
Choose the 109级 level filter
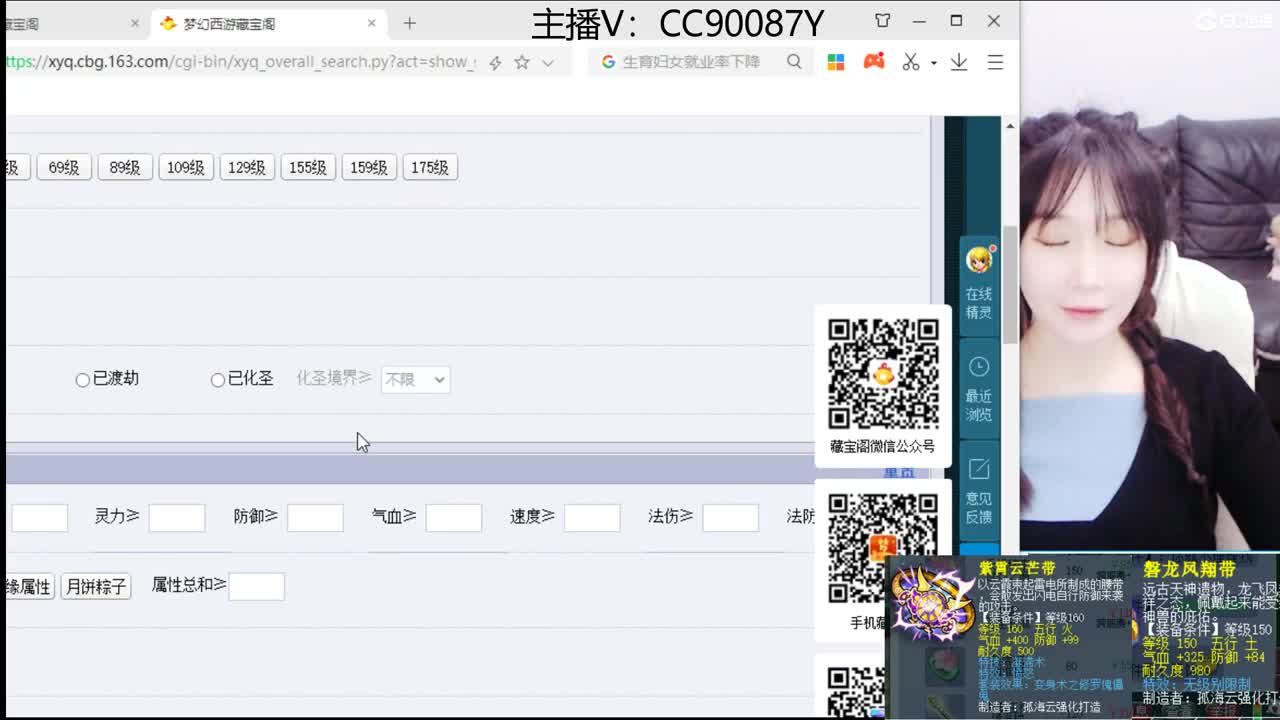point(186,167)
